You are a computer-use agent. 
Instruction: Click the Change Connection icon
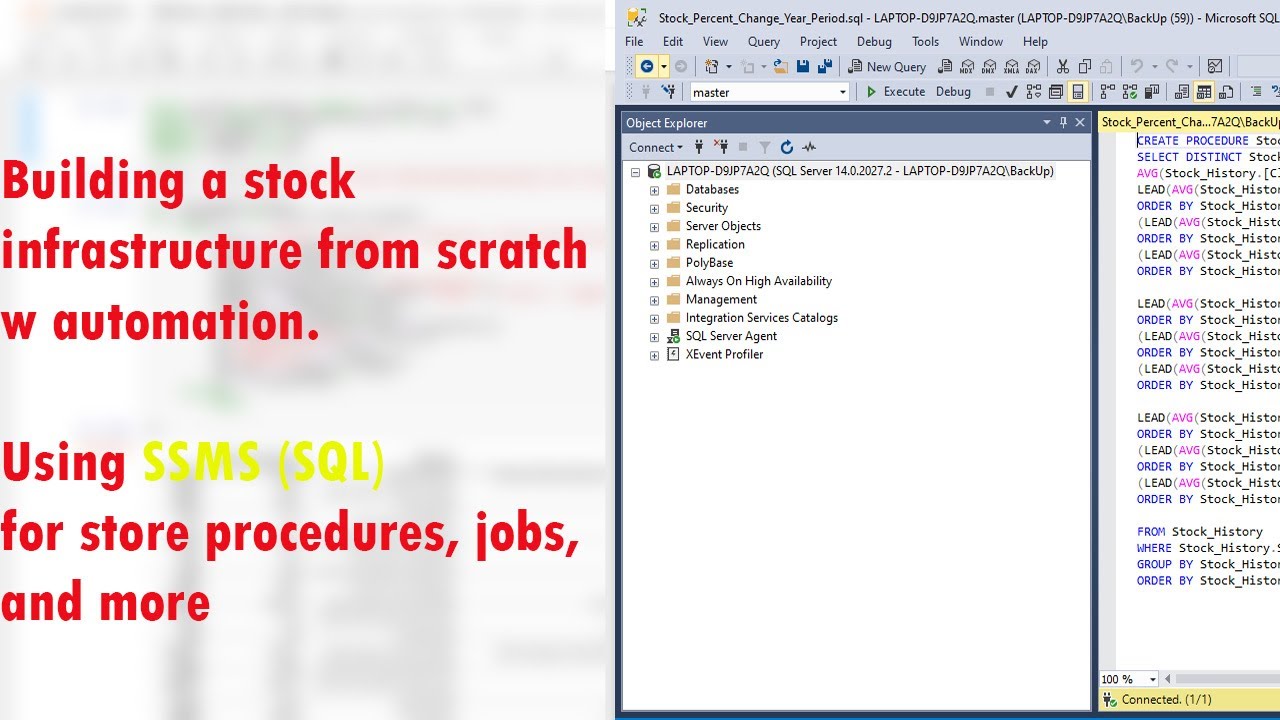point(669,92)
